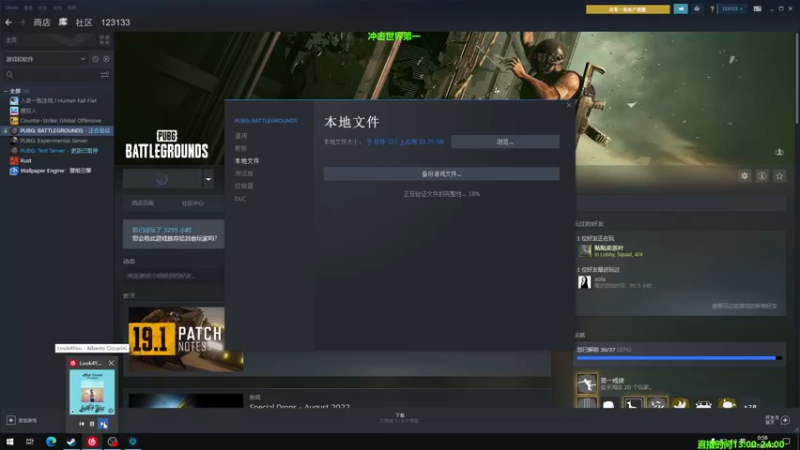Open the play button dropdown arrow

point(208,179)
